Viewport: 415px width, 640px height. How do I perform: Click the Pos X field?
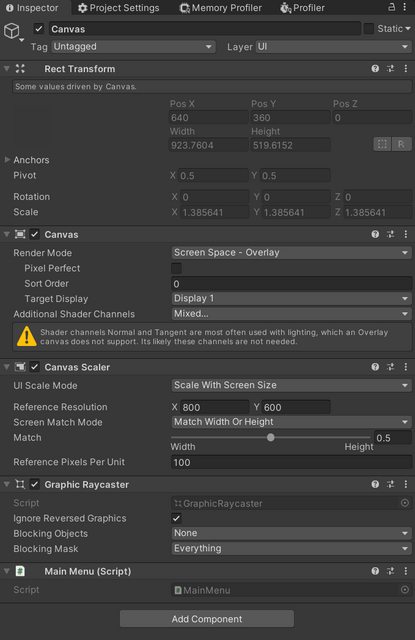tap(209, 118)
